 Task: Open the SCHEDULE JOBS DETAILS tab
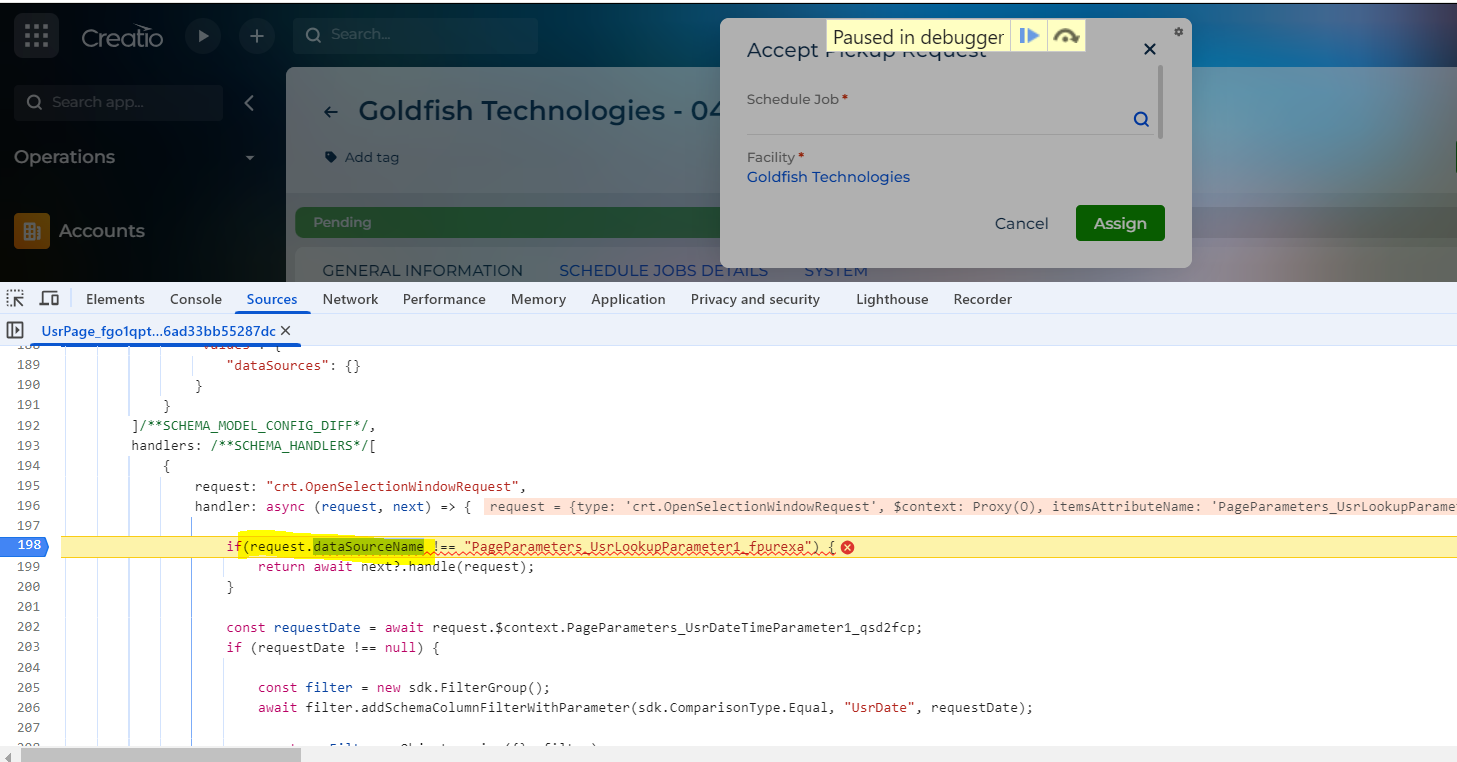tap(663, 271)
